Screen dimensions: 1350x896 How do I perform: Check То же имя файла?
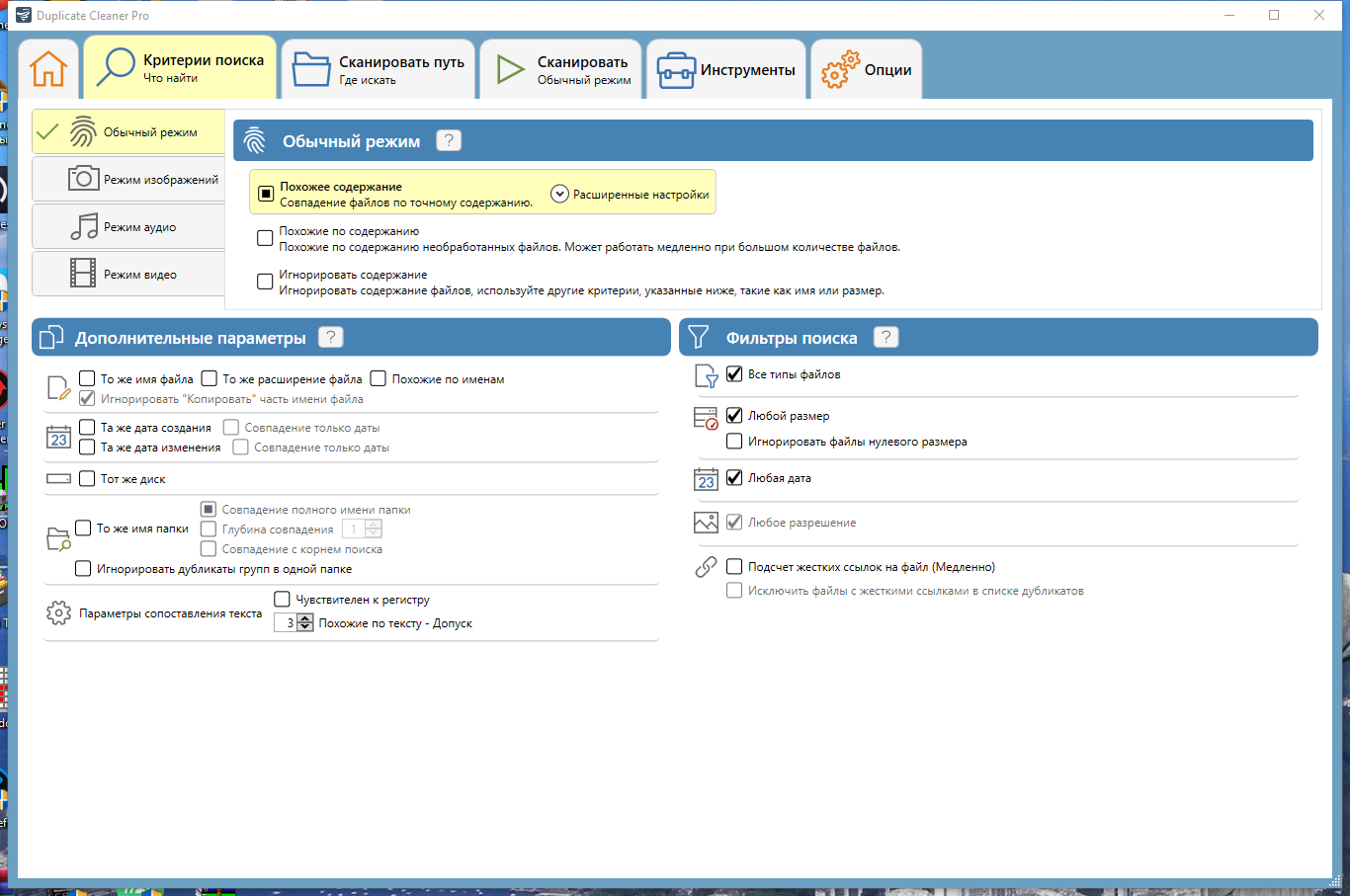(x=87, y=378)
